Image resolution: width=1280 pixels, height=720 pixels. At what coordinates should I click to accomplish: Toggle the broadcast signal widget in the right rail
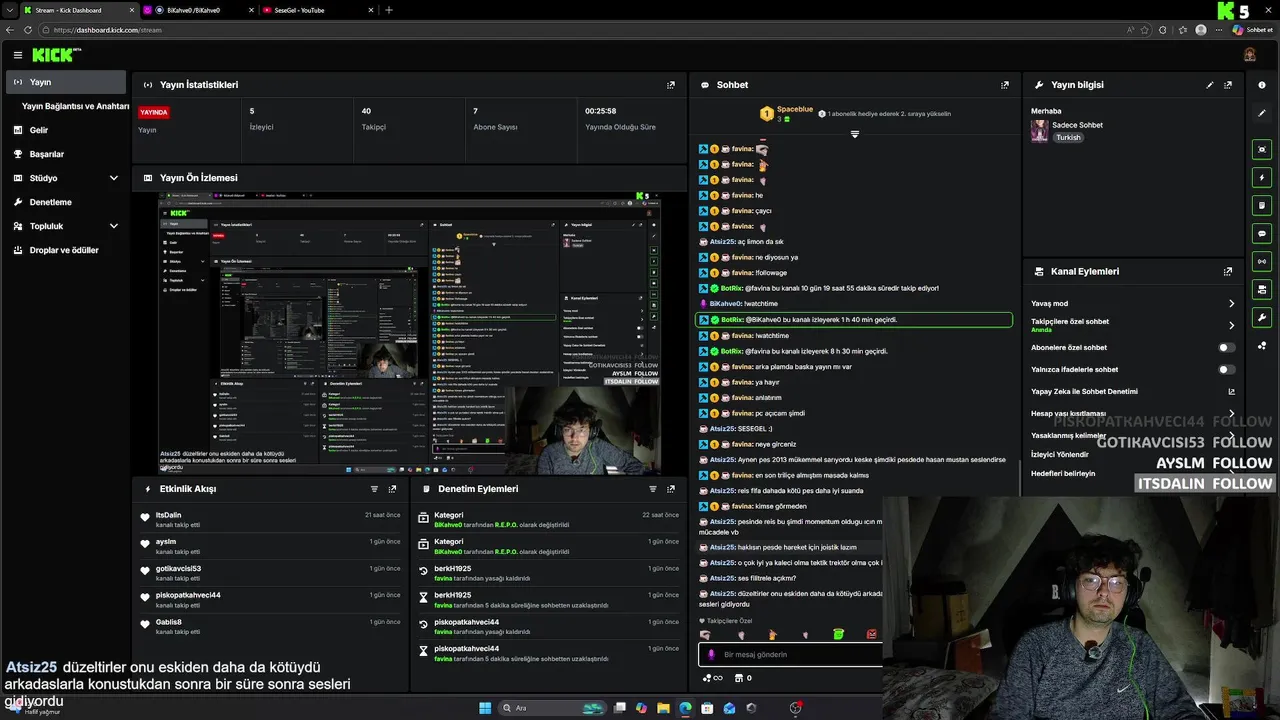(1262, 261)
